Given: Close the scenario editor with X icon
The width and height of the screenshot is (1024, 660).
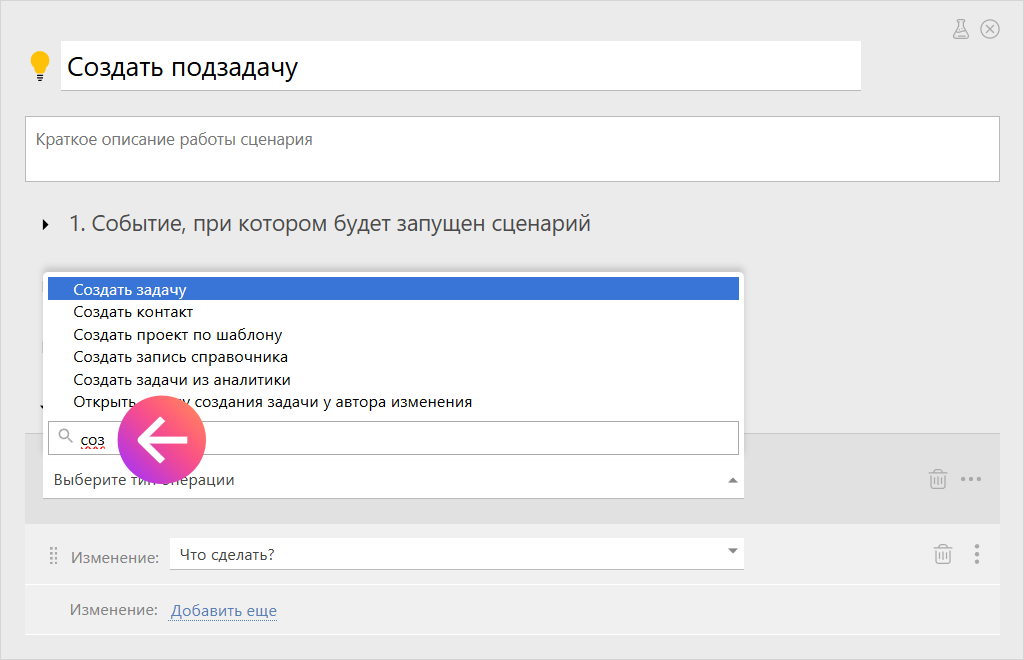Looking at the screenshot, I should [x=990, y=29].
